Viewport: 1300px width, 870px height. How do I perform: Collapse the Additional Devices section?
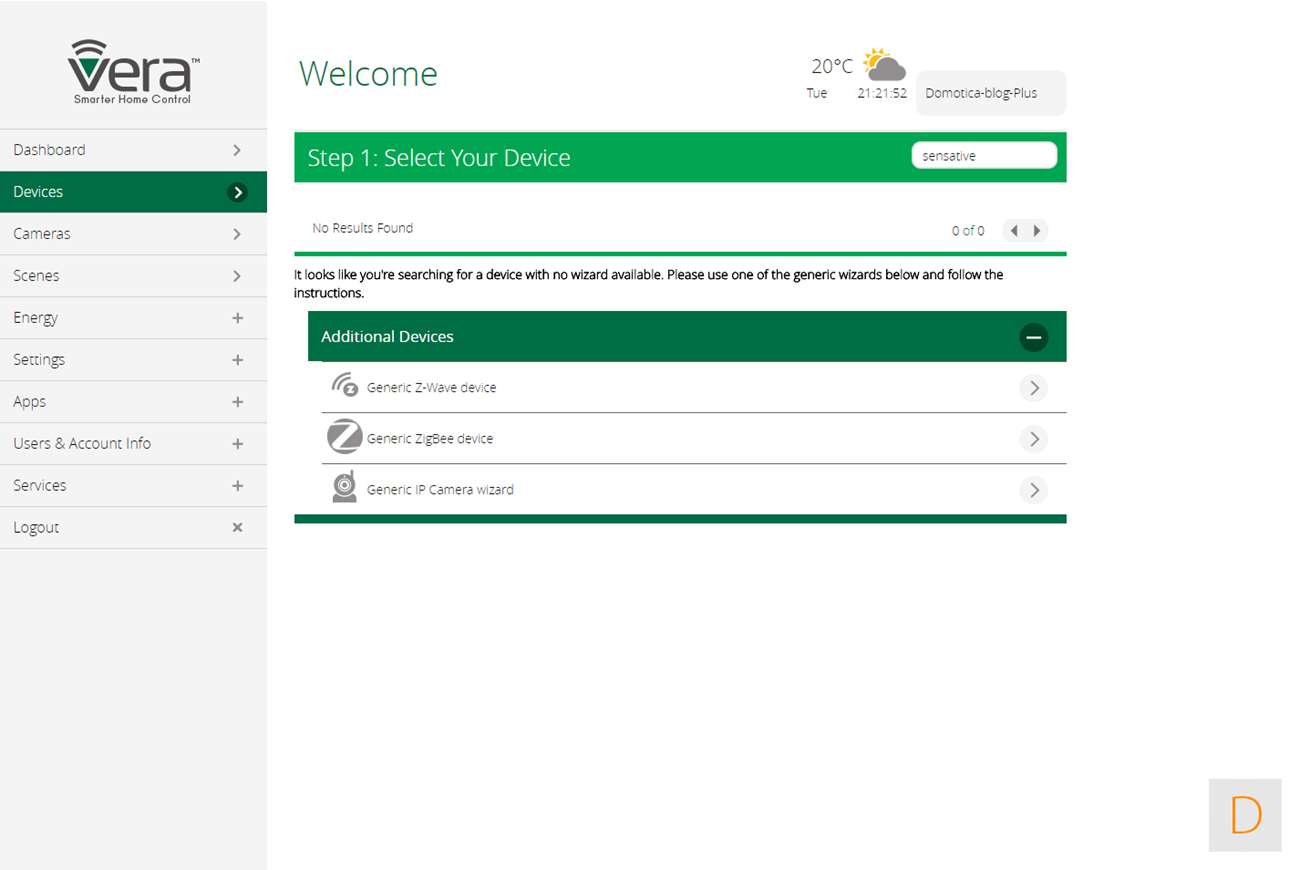(x=1033, y=337)
